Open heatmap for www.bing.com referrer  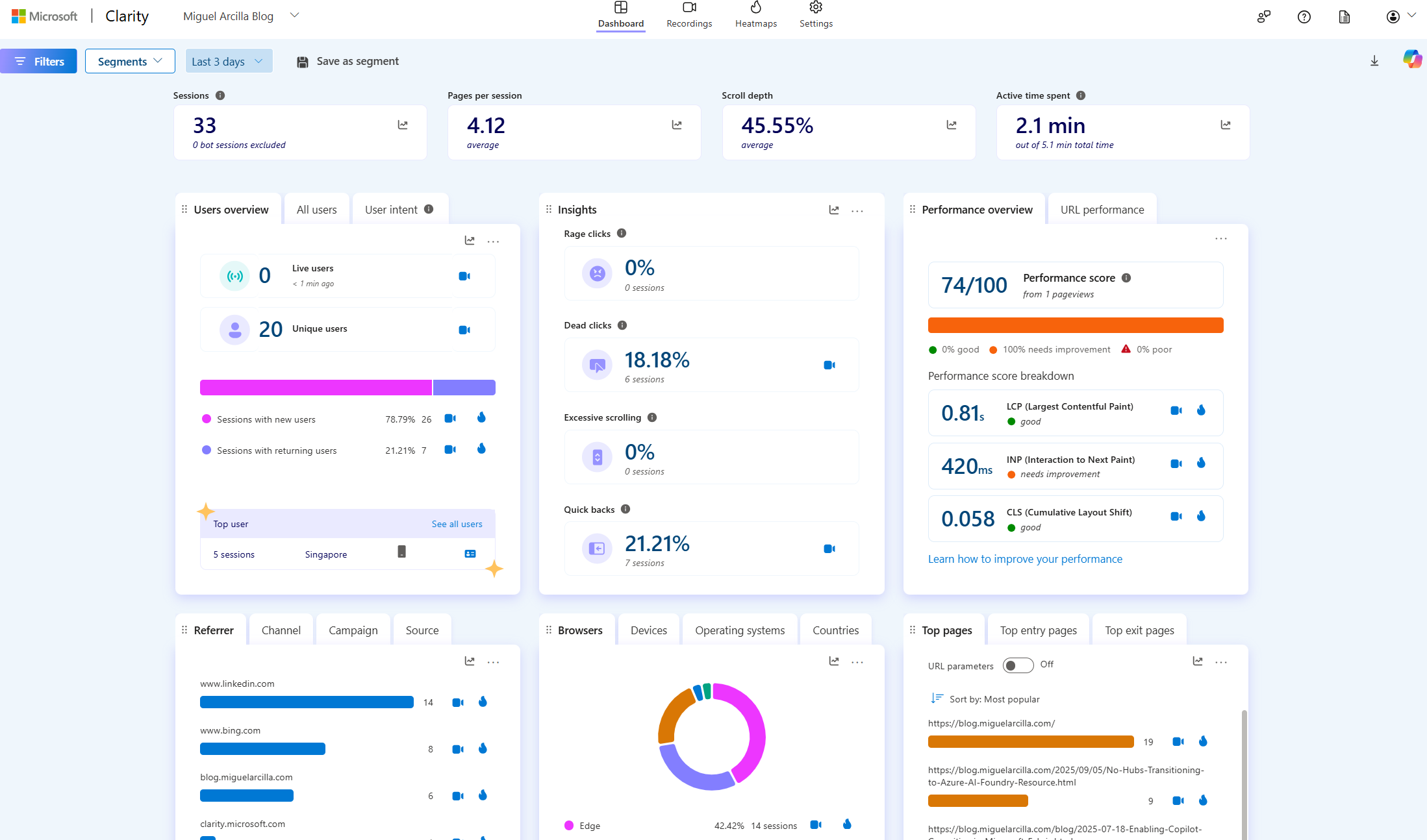[x=483, y=748]
